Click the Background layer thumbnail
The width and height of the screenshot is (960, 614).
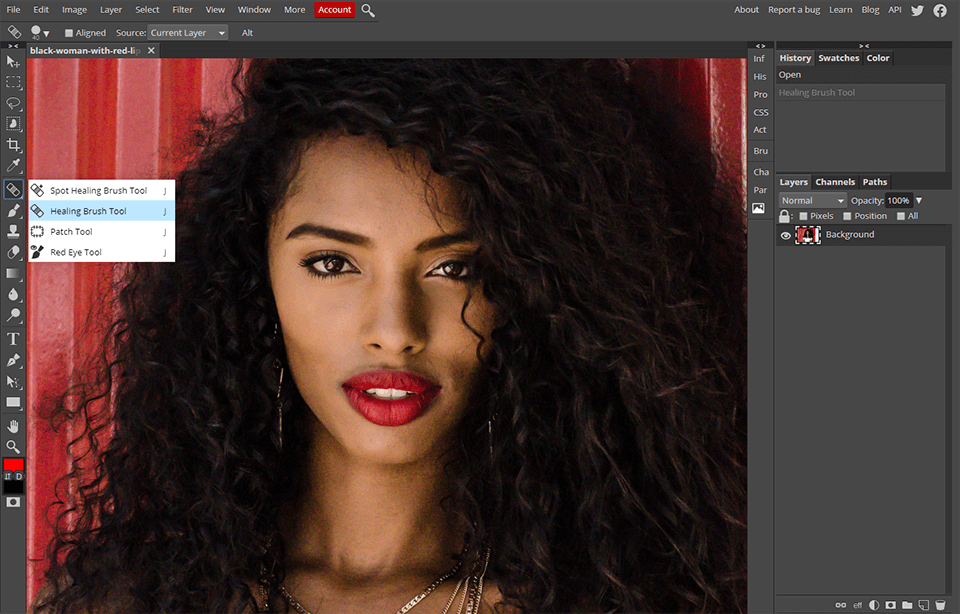pos(807,234)
